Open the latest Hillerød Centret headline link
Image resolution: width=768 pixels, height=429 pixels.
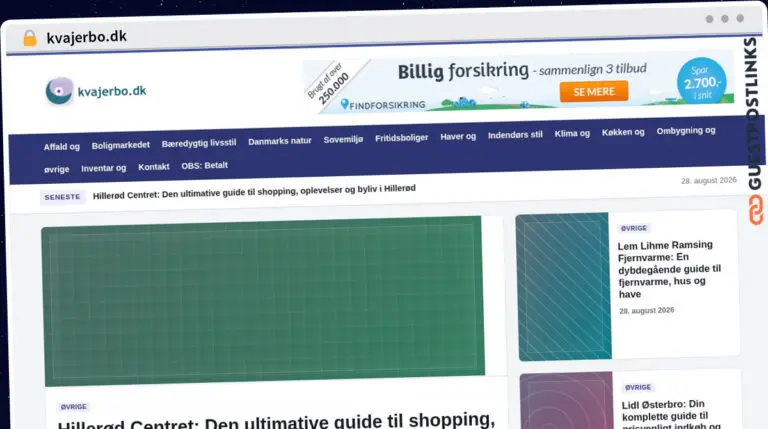254,191
